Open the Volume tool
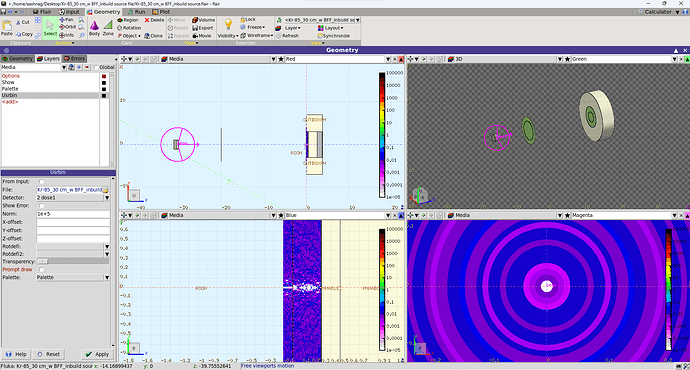This screenshot has height=370, width=690. click(x=203, y=20)
